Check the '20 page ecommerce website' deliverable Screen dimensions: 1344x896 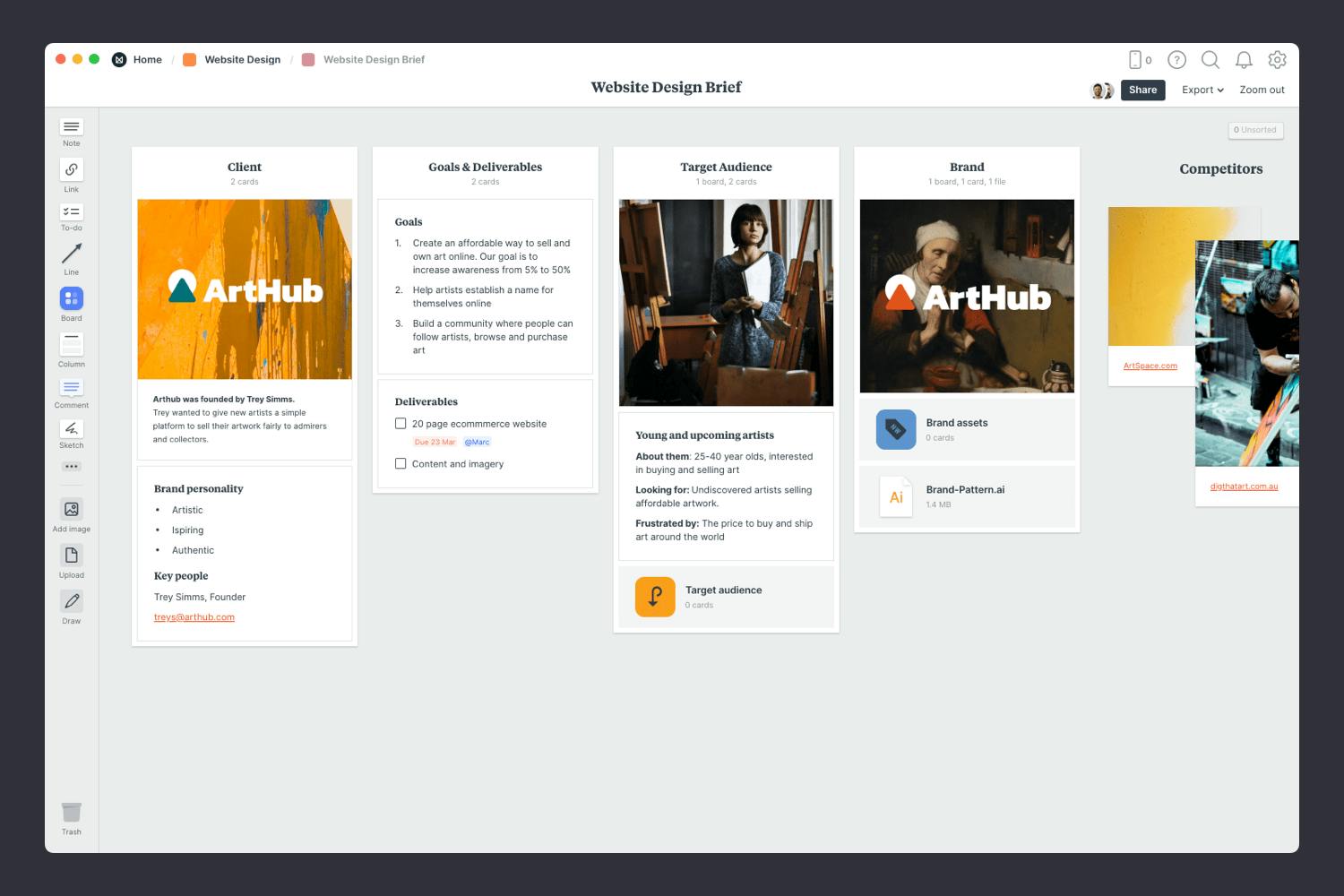(401, 423)
